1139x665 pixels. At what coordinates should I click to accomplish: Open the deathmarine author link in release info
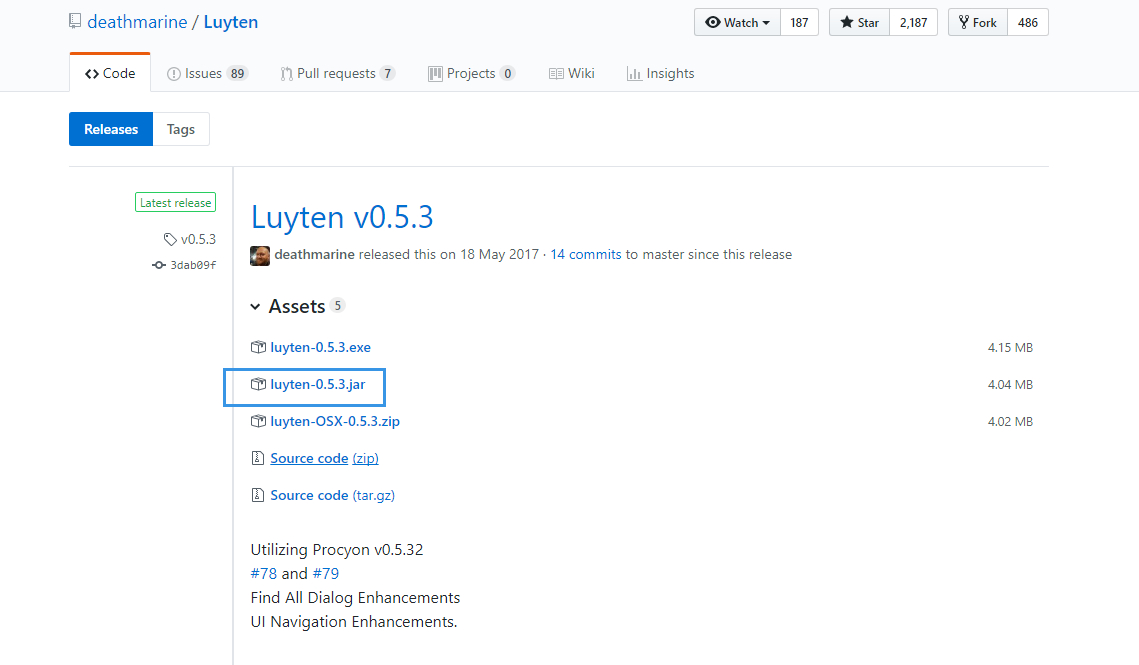(315, 254)
